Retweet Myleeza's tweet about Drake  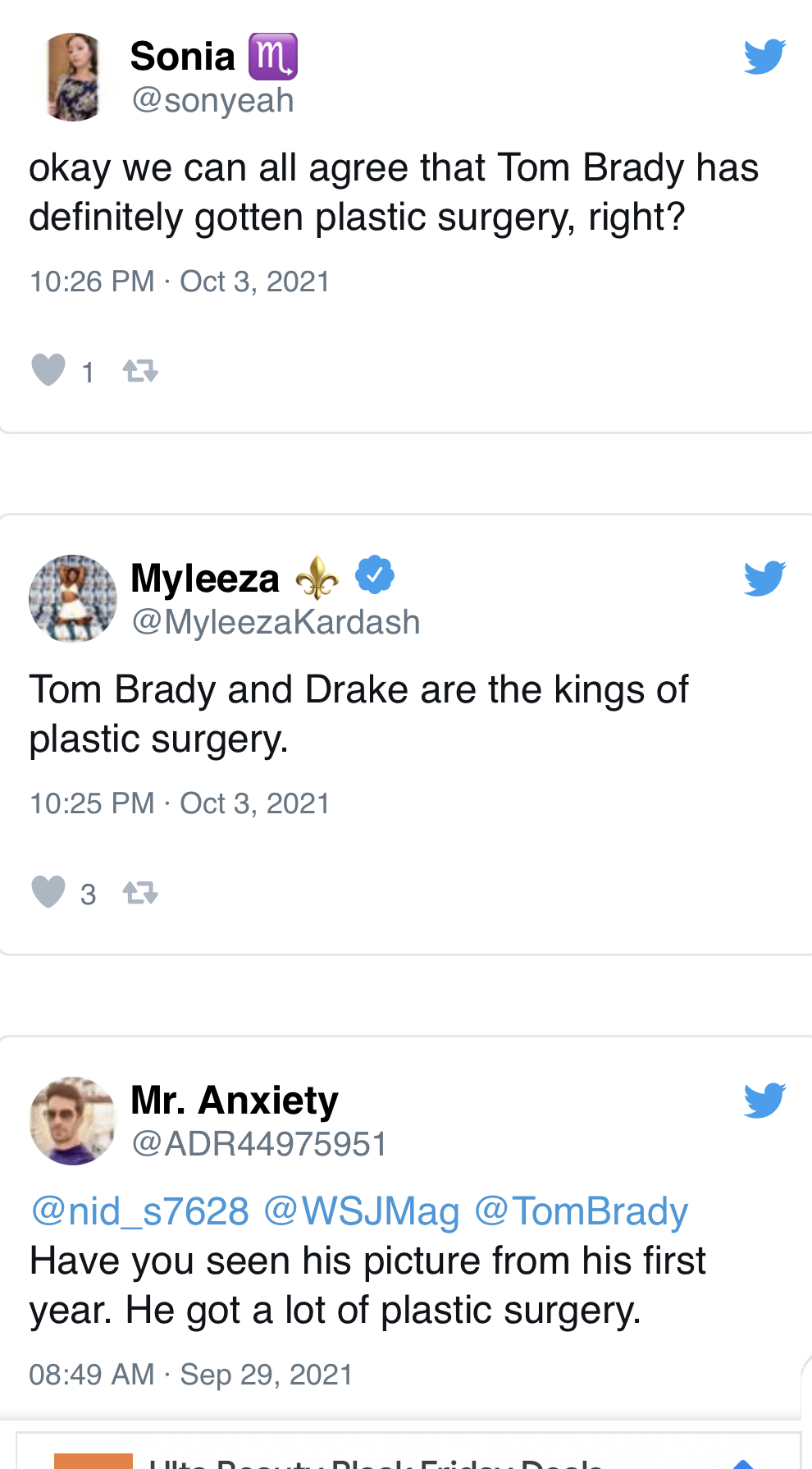(140, 892)
